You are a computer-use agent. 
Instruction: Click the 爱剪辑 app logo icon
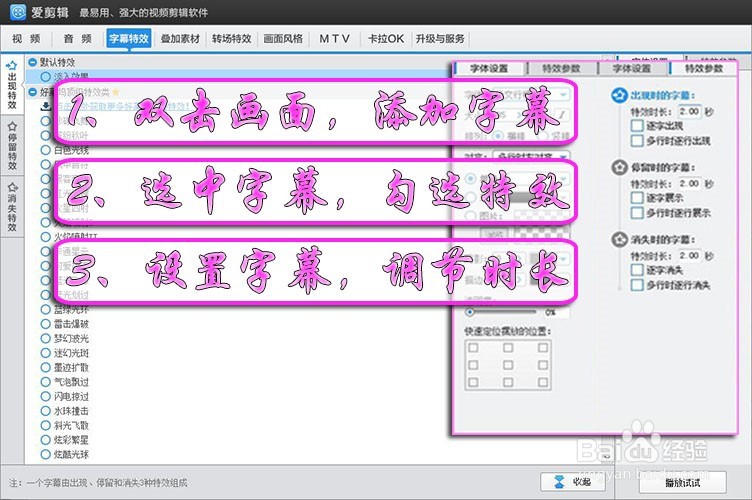(x=17, y=12)
